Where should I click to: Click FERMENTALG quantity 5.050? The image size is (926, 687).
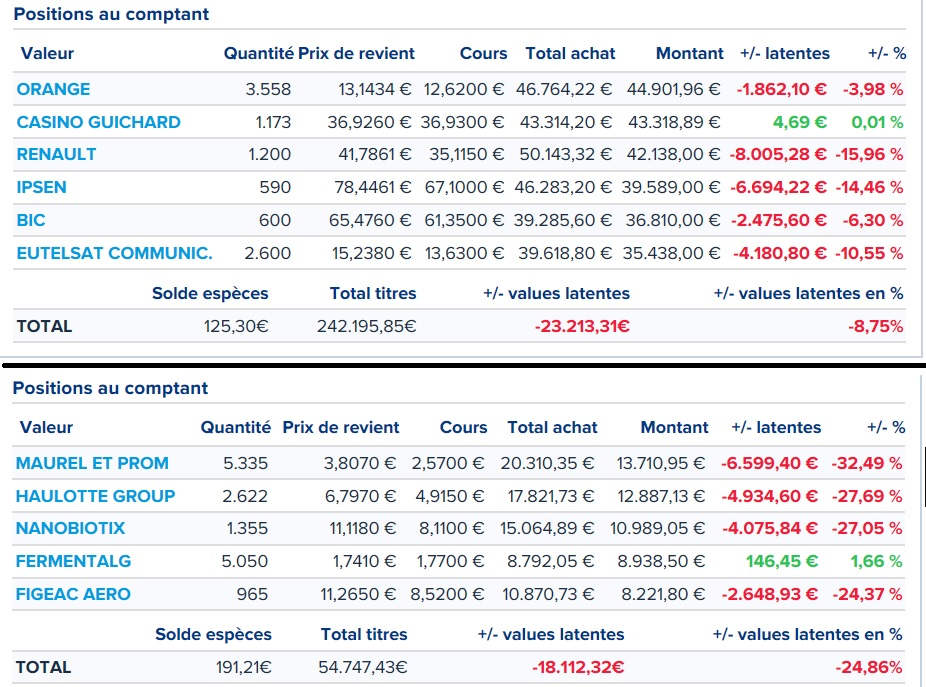coord(245,561)
